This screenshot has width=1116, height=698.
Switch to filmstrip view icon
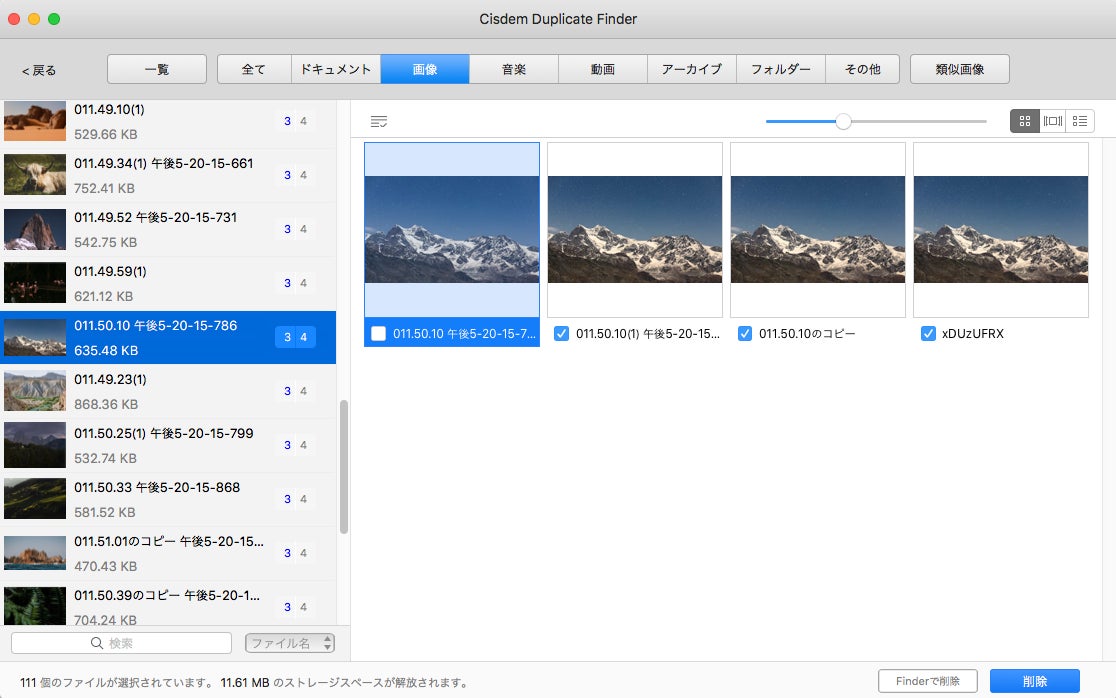(1053, 121)
